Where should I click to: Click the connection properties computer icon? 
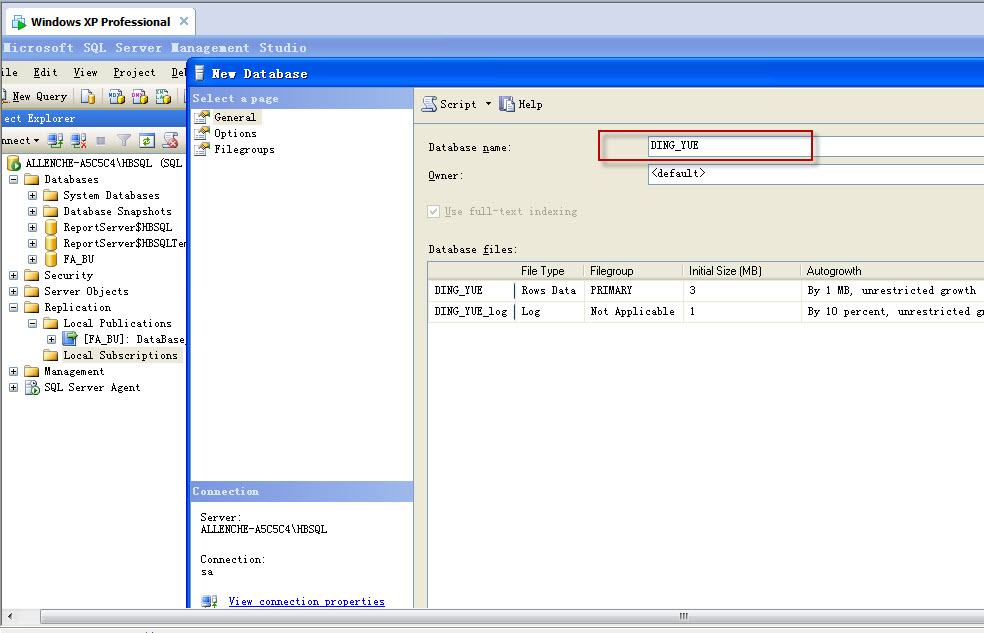210,601
